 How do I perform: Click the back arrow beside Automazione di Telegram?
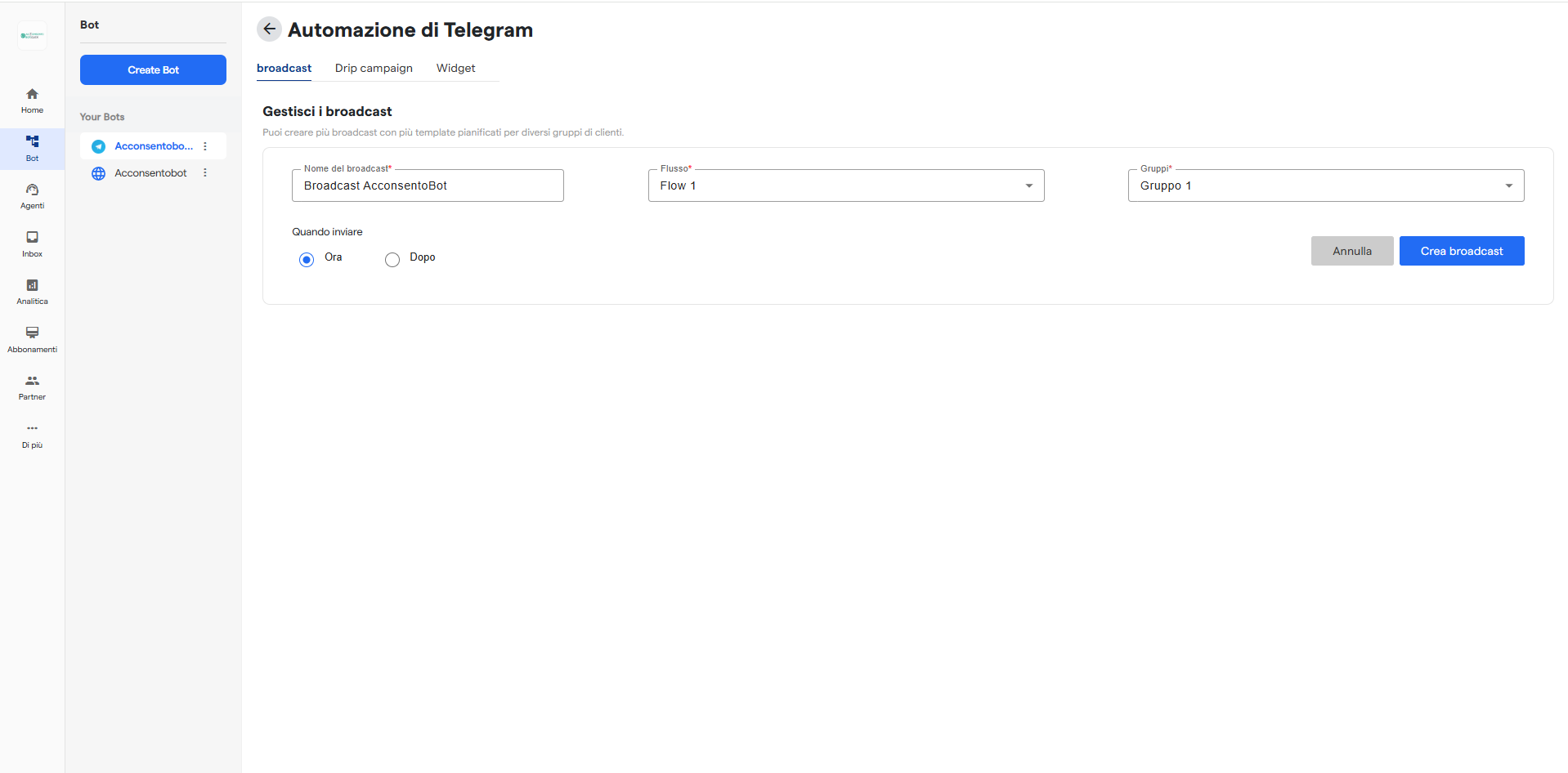(269, 29)
